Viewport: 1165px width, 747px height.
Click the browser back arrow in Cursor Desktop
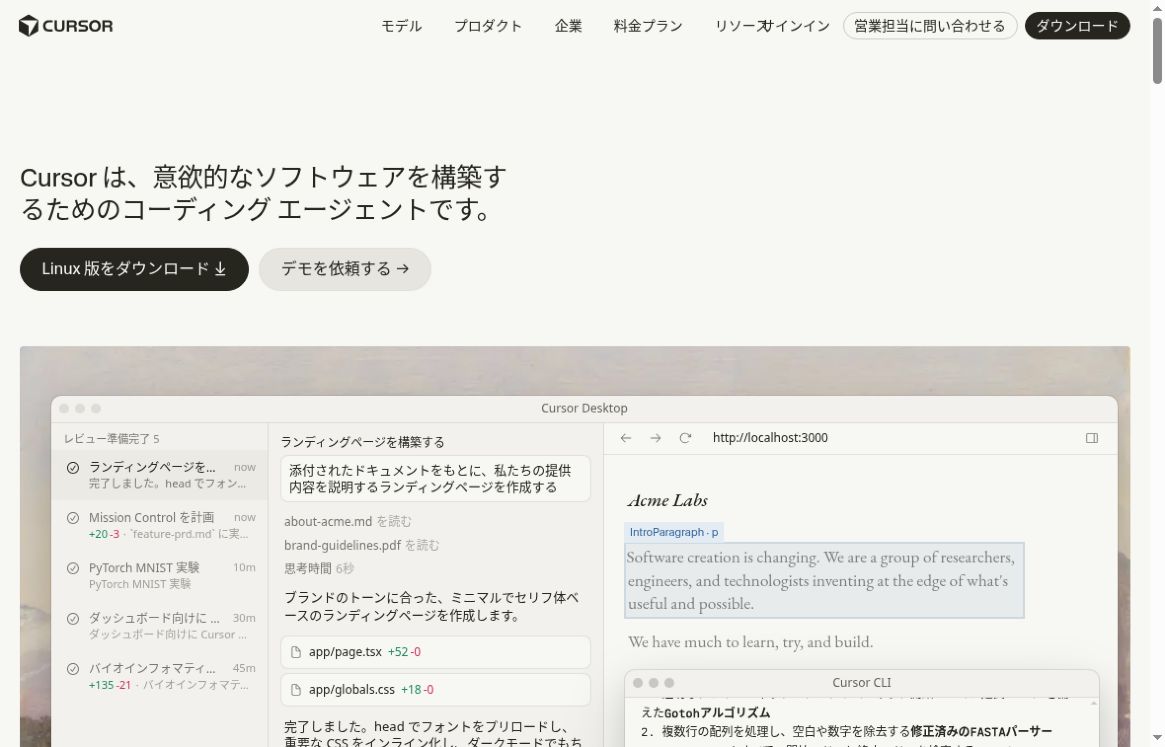626,439
